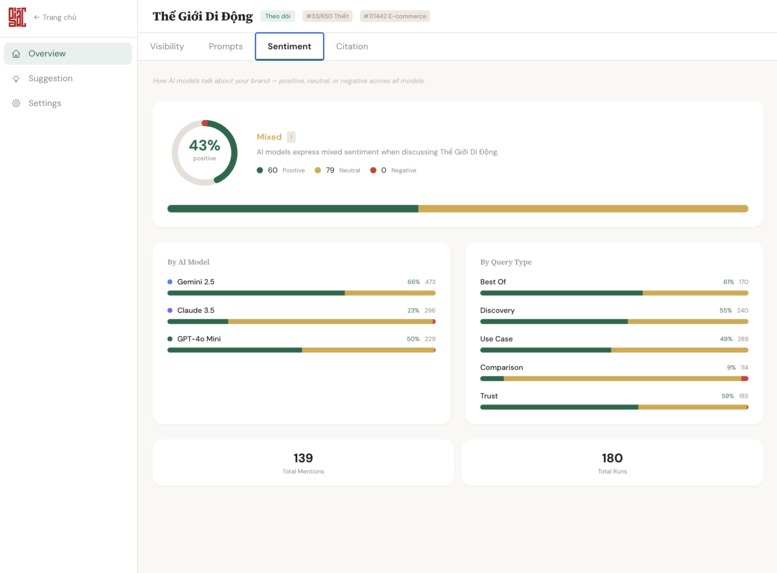The height and width of the screenshot is (573, 777).
Task: Click the red Negative legend dot
Action: [373, 170]
